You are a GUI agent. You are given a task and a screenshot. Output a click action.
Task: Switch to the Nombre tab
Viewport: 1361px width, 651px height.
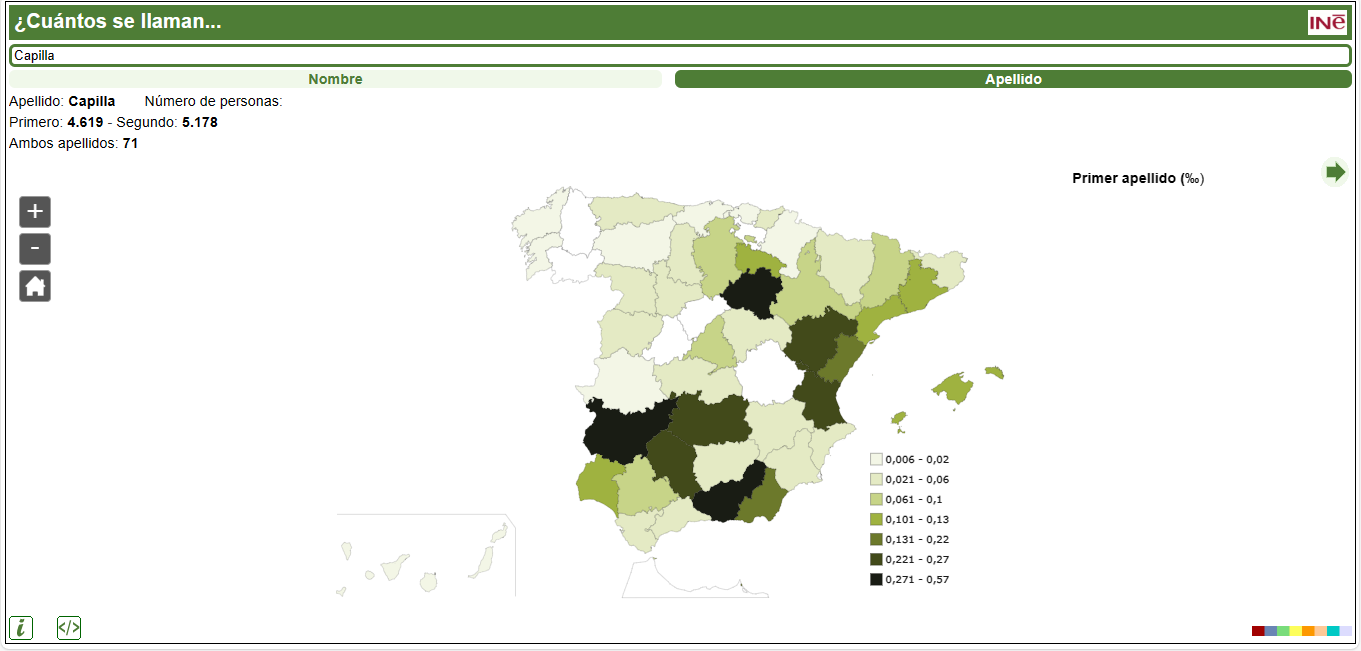(x=335, y=79)
